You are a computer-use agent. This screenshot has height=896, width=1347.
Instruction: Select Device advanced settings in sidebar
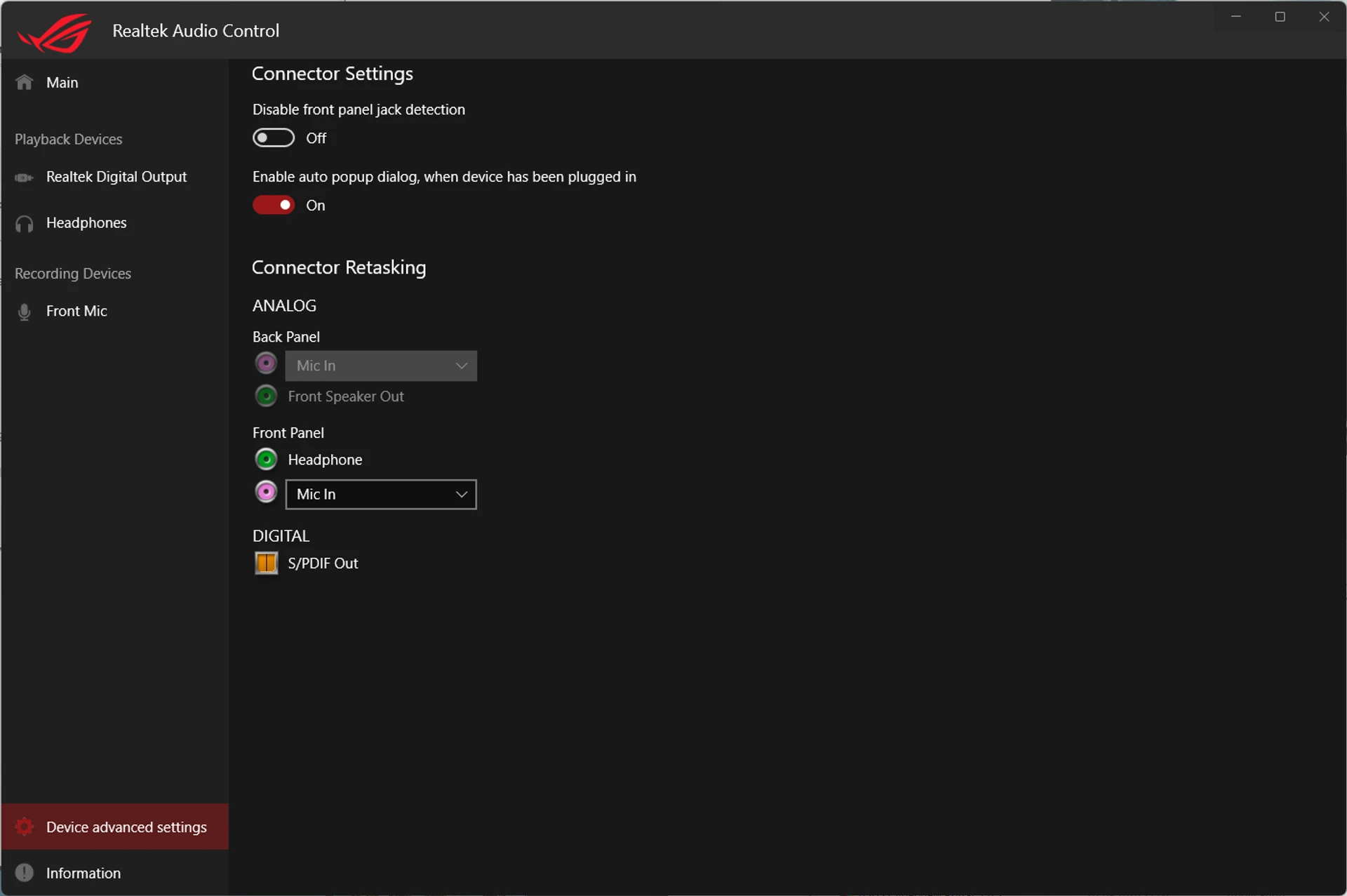tap(114, 827)
